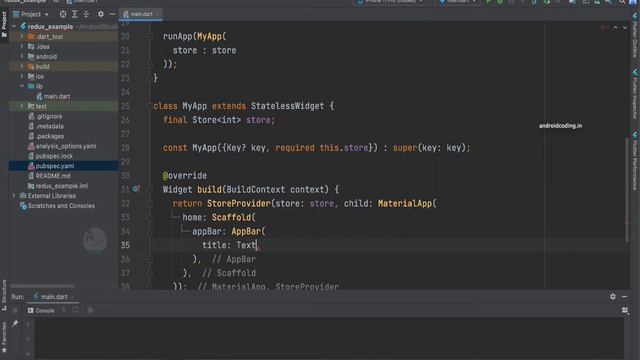Toggle code fold at line 34 AppBar
640x360 pixels.
(150, 231)
